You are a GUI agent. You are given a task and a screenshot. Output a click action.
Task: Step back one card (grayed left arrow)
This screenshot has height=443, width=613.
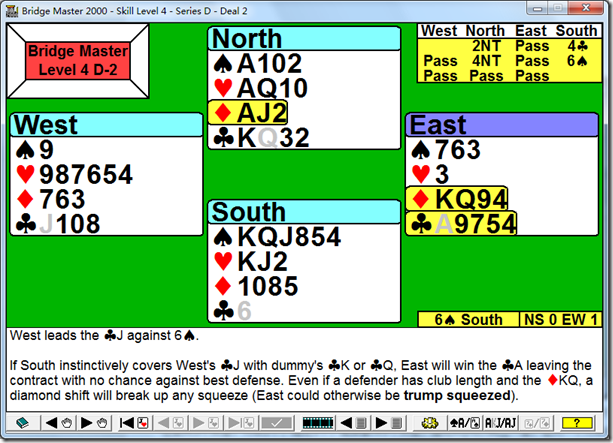point(170,423)
